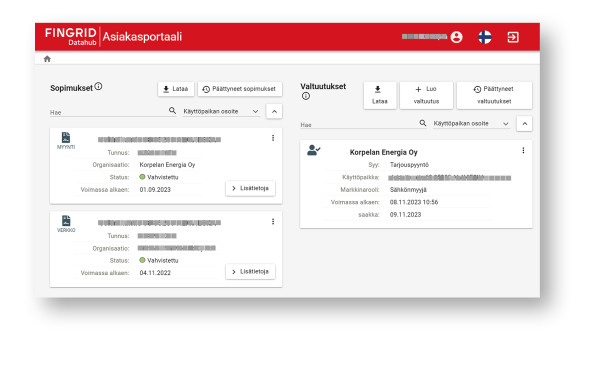
Task: Click VERKKO contract document icon
Action: point(66,221)
